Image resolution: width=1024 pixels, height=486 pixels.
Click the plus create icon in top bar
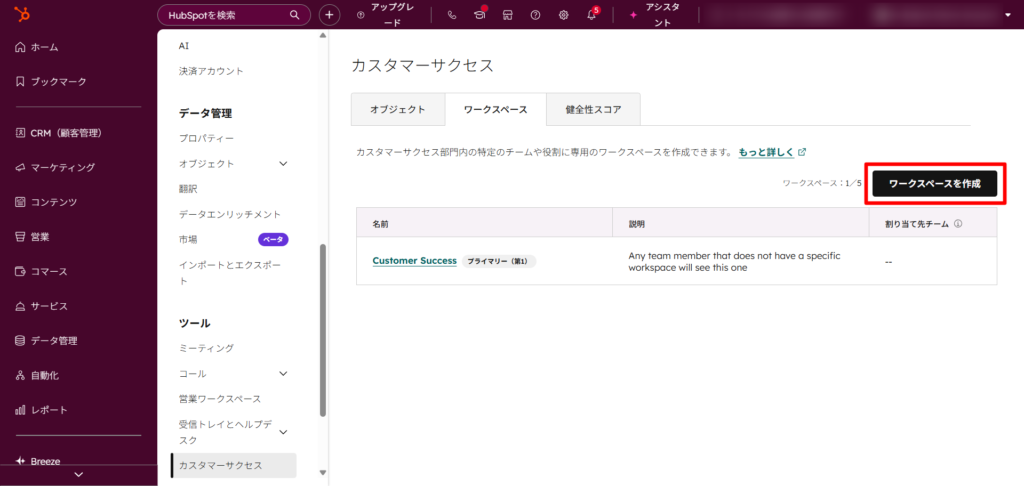[x=330, y=15]
